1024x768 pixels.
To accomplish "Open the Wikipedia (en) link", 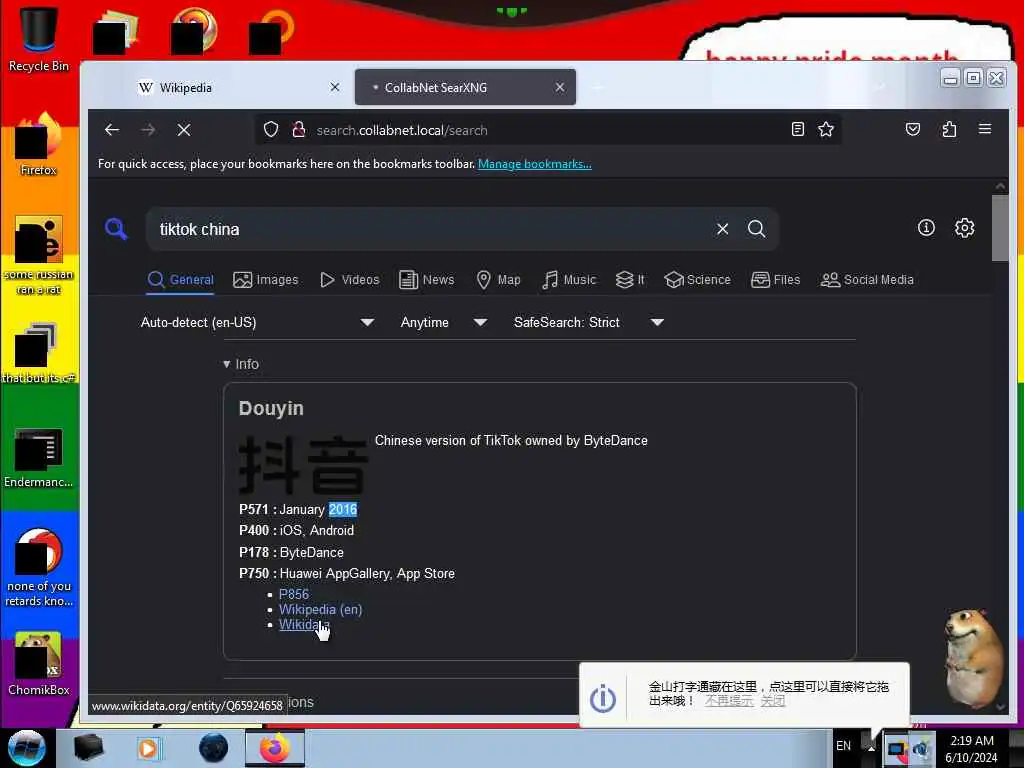I will click(320, 609).
